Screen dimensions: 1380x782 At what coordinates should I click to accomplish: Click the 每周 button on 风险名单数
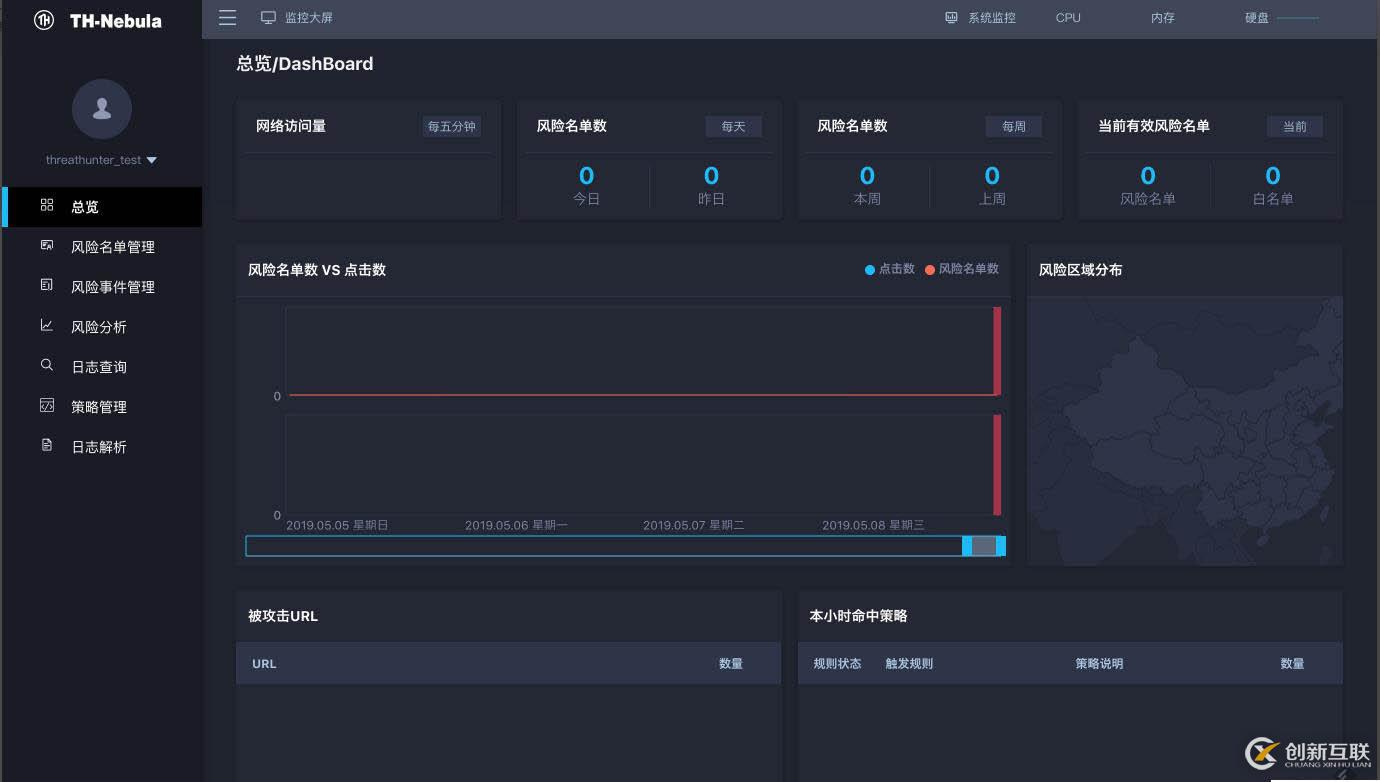1013,127
